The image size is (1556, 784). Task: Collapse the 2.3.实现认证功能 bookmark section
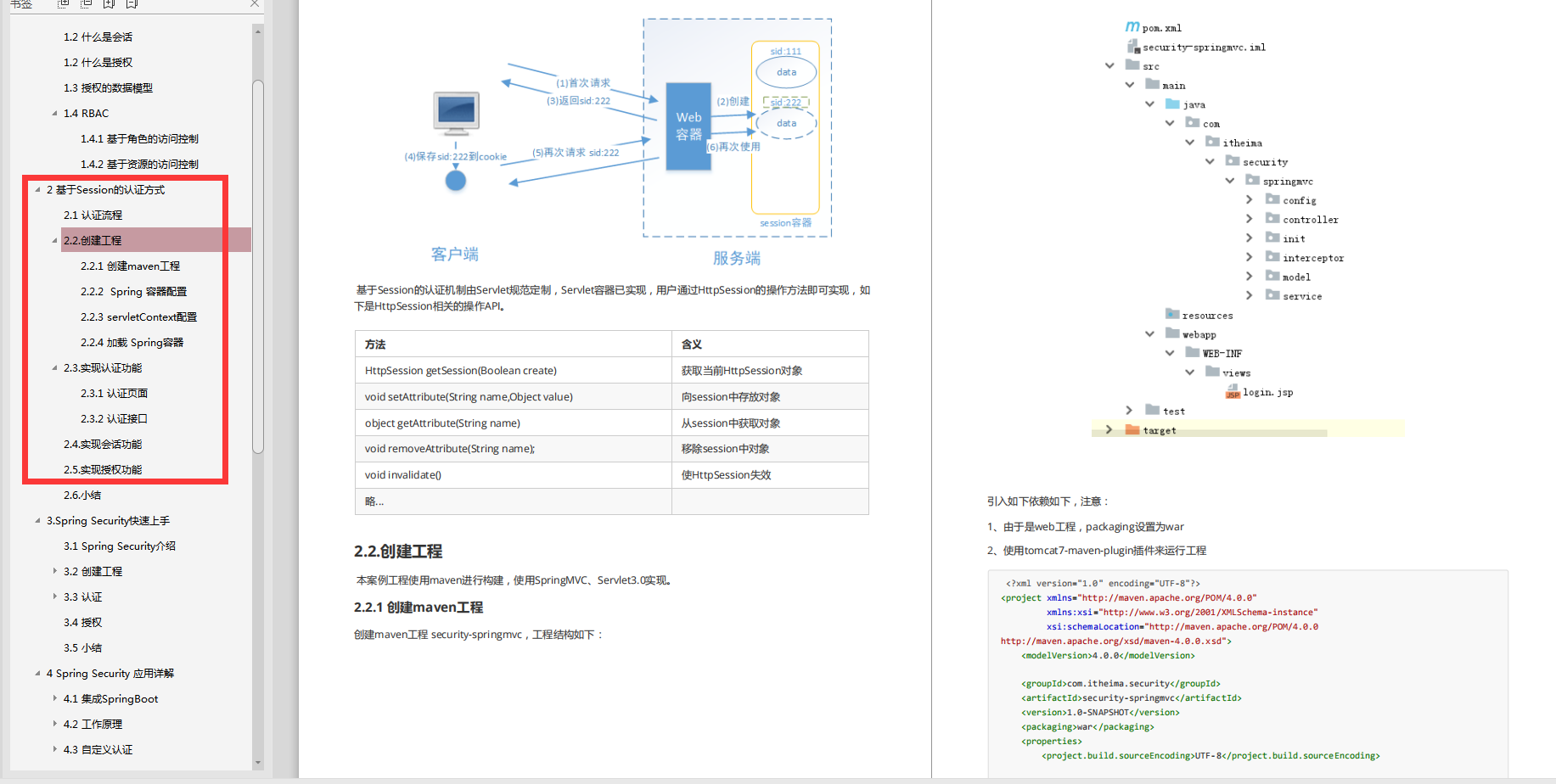(55, 368)
